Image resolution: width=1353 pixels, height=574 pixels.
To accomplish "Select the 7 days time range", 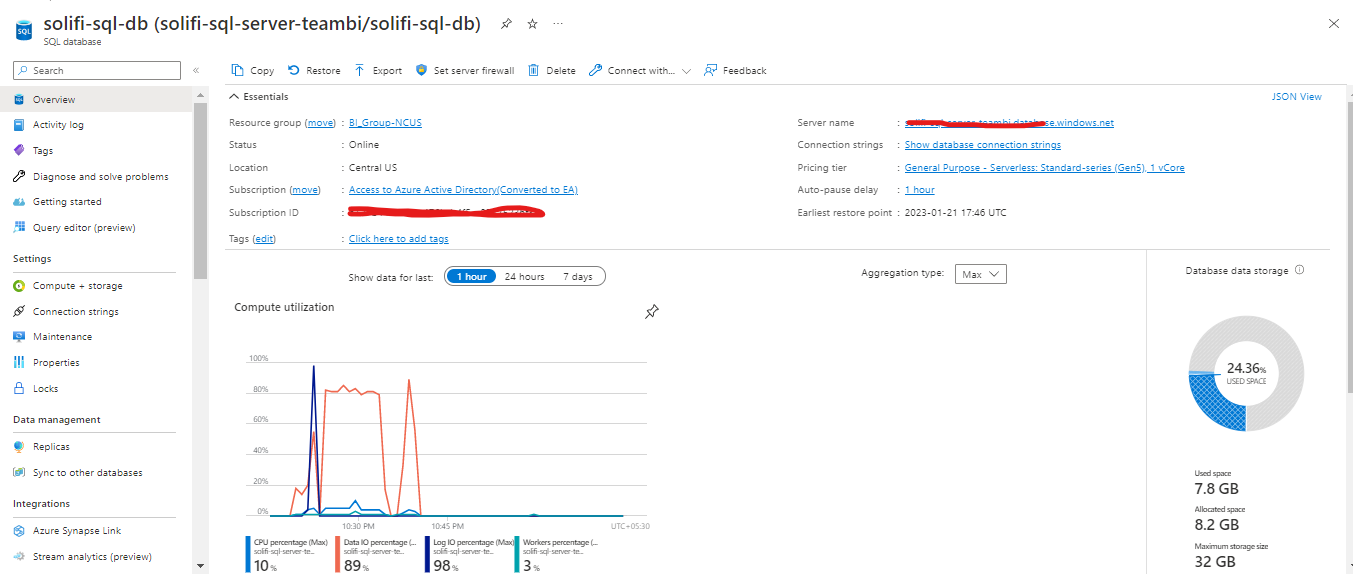I will click(x=577, y=276).
